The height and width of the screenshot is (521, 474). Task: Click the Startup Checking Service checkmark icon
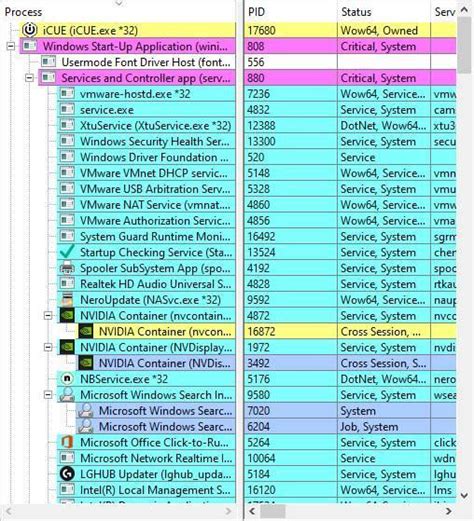67,252
